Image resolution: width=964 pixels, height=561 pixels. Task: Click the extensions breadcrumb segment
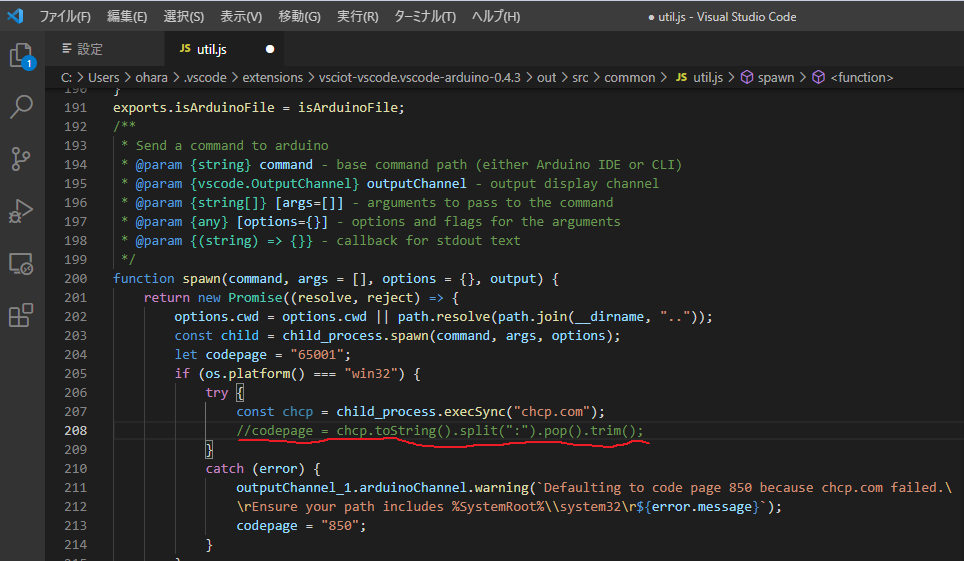pyautogui.click(x=272, y=78)
